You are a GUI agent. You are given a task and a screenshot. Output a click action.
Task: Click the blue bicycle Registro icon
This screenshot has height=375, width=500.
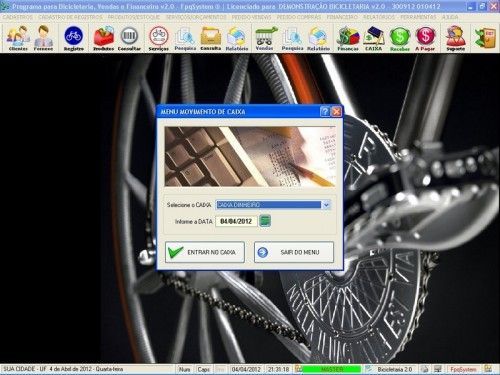pos(74,38)
